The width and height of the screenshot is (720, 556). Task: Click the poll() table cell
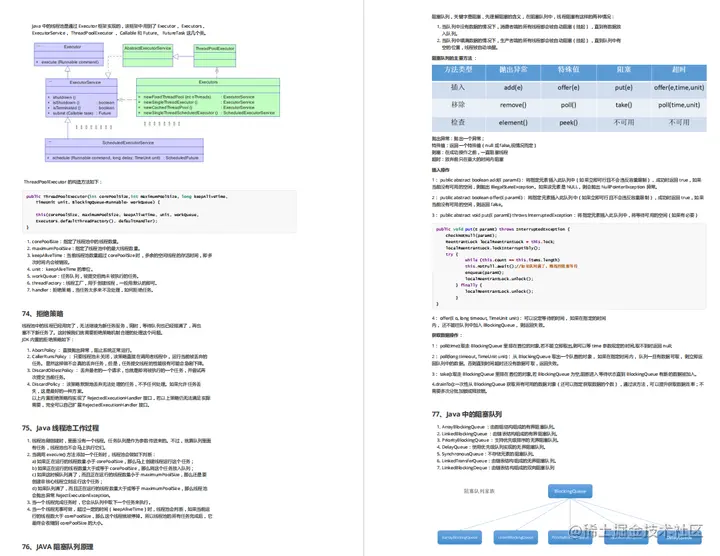pos(568,105)
